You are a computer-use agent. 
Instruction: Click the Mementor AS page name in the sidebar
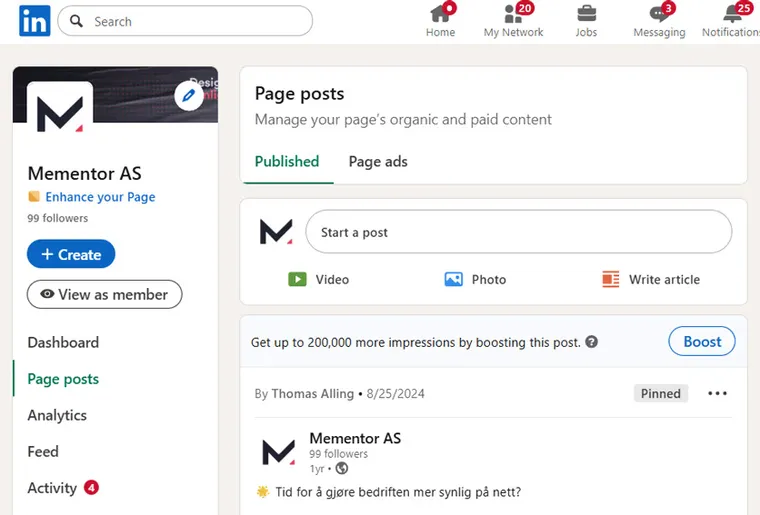pyautogui.click(x=84, y=173)
